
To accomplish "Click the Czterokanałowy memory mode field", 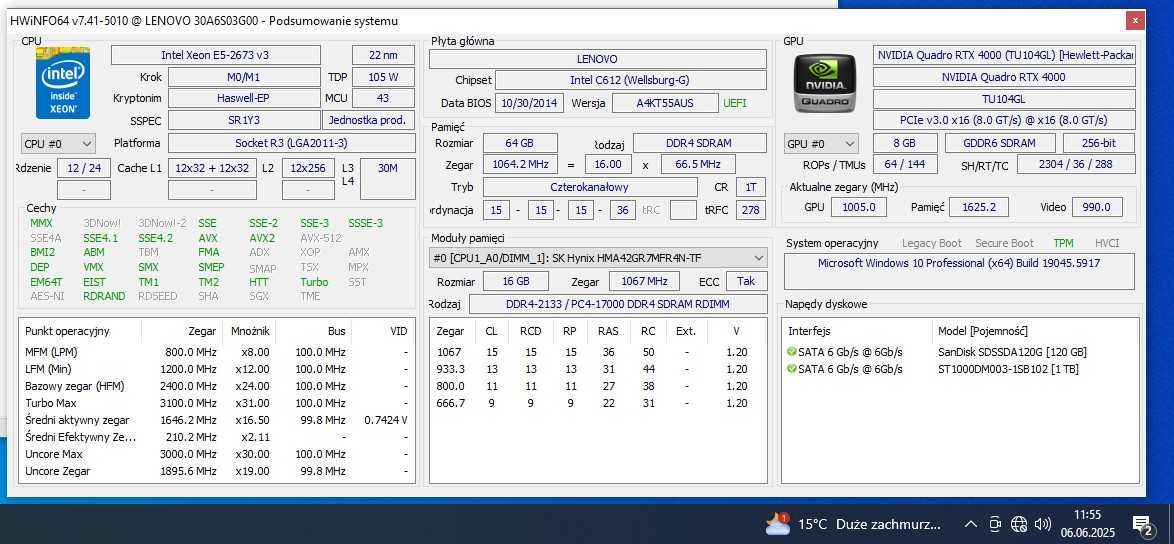I will (x=590, y=187).
